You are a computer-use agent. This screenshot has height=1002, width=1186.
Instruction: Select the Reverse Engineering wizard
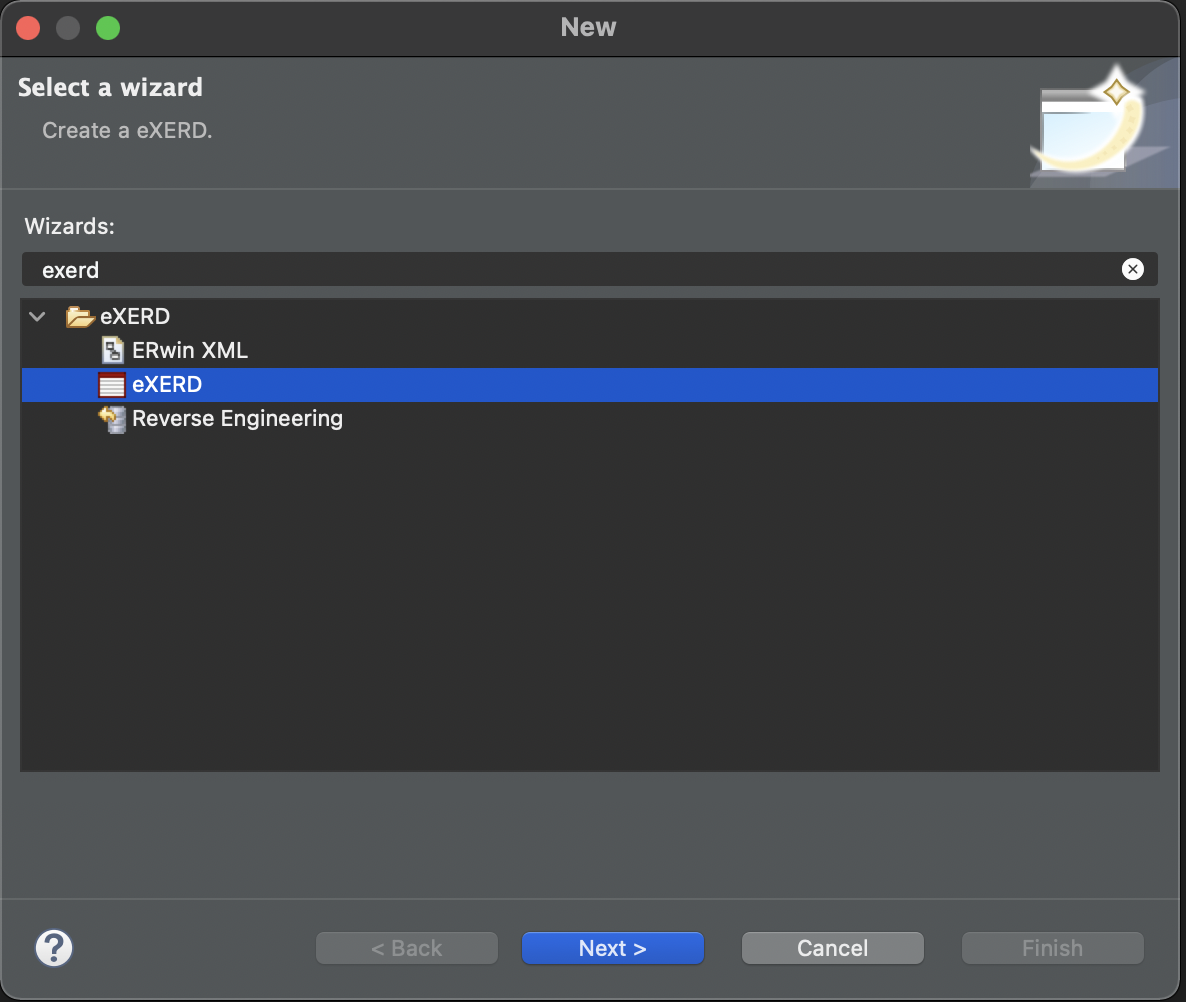coord(237,418)
